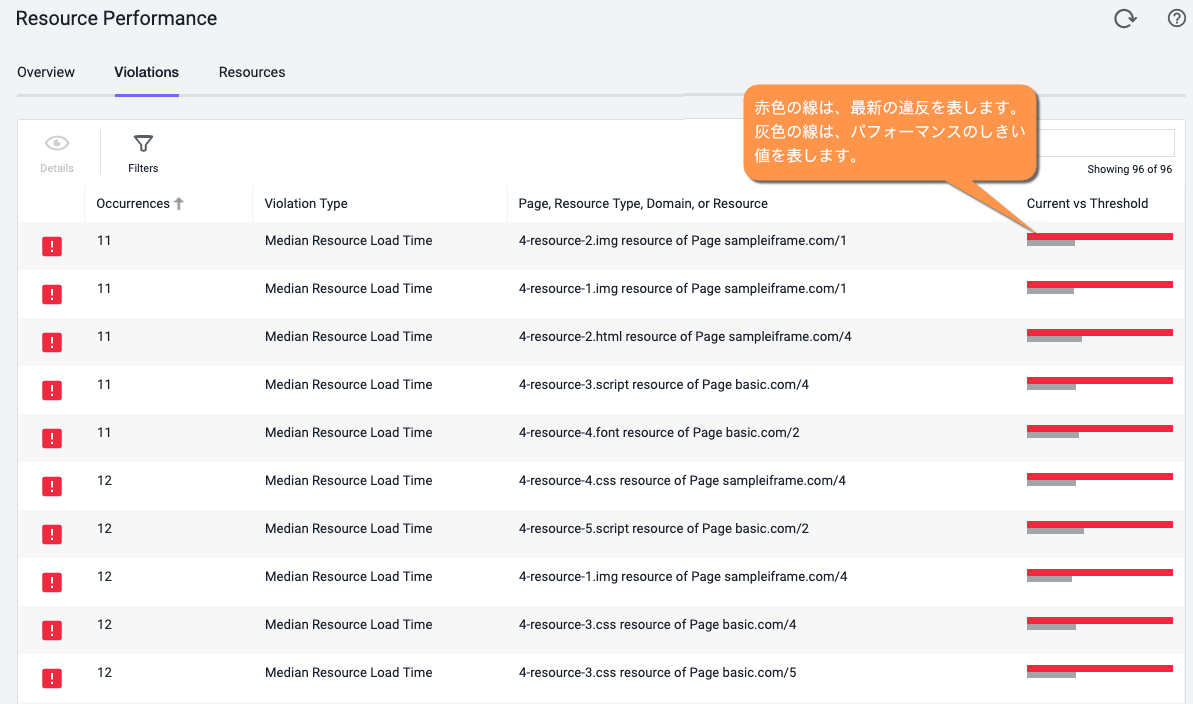1193x704 pixels.
Task: Click alert icon for 4-resource-4.css row
Action: tap(52, 486)
